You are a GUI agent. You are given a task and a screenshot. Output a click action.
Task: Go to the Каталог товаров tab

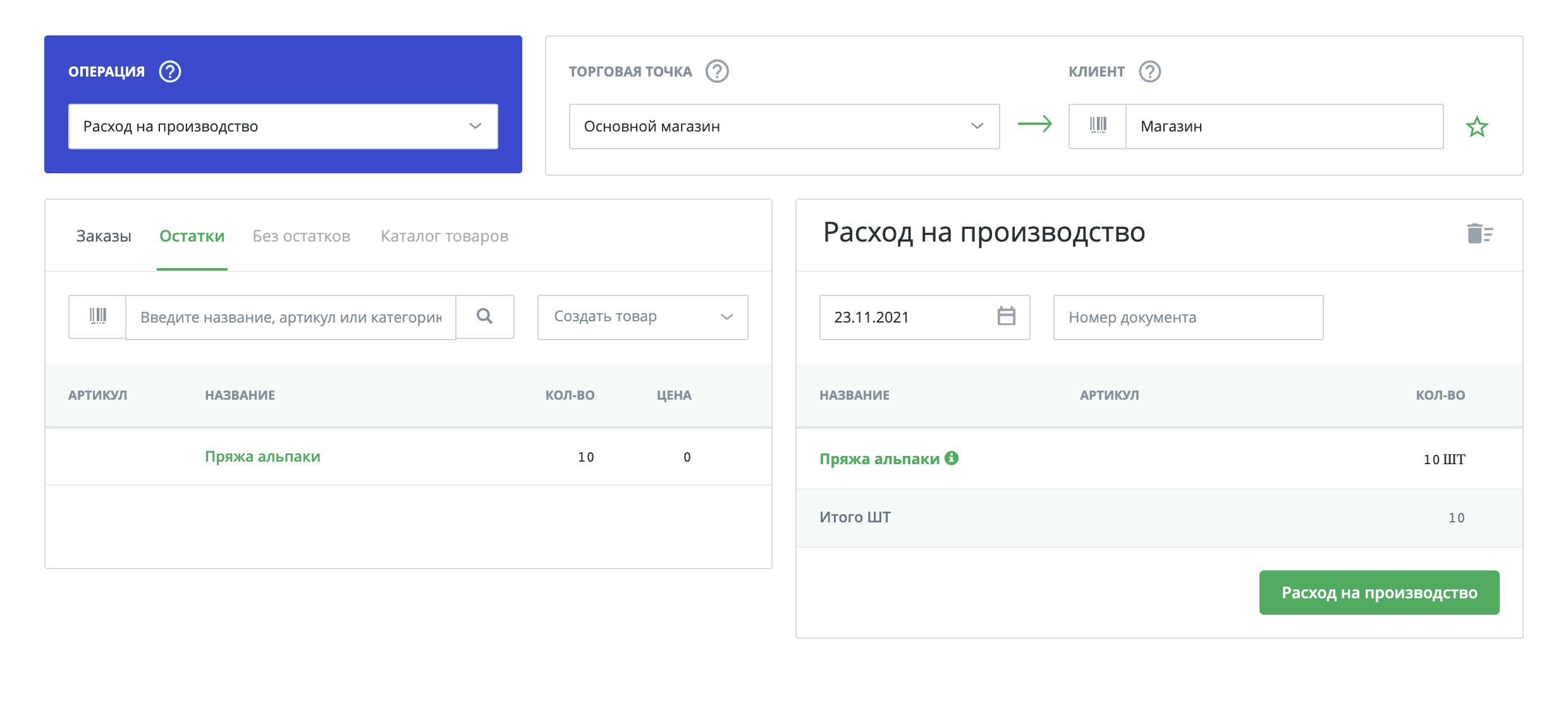(444, 236)
